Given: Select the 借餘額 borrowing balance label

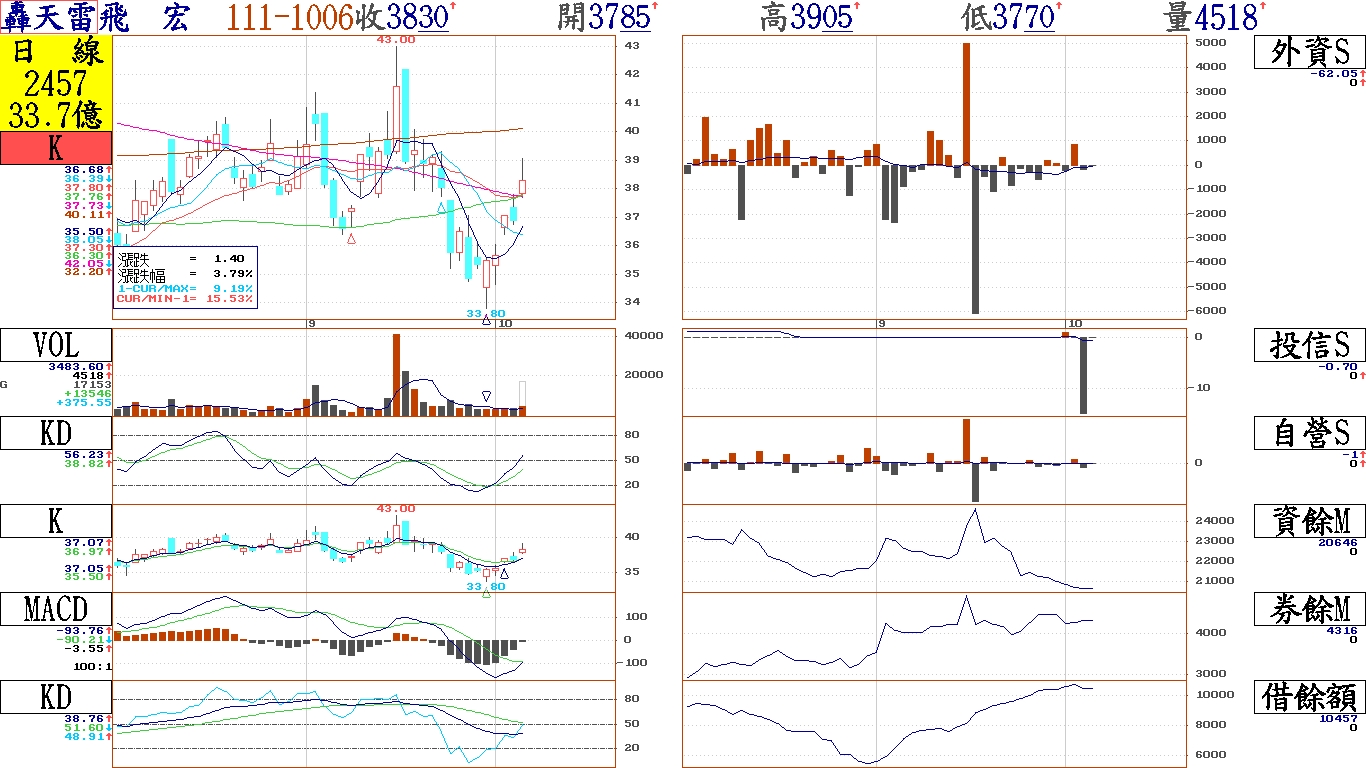Looking at the screenshot, I should pyautogui.click(x=1309, y=697).
